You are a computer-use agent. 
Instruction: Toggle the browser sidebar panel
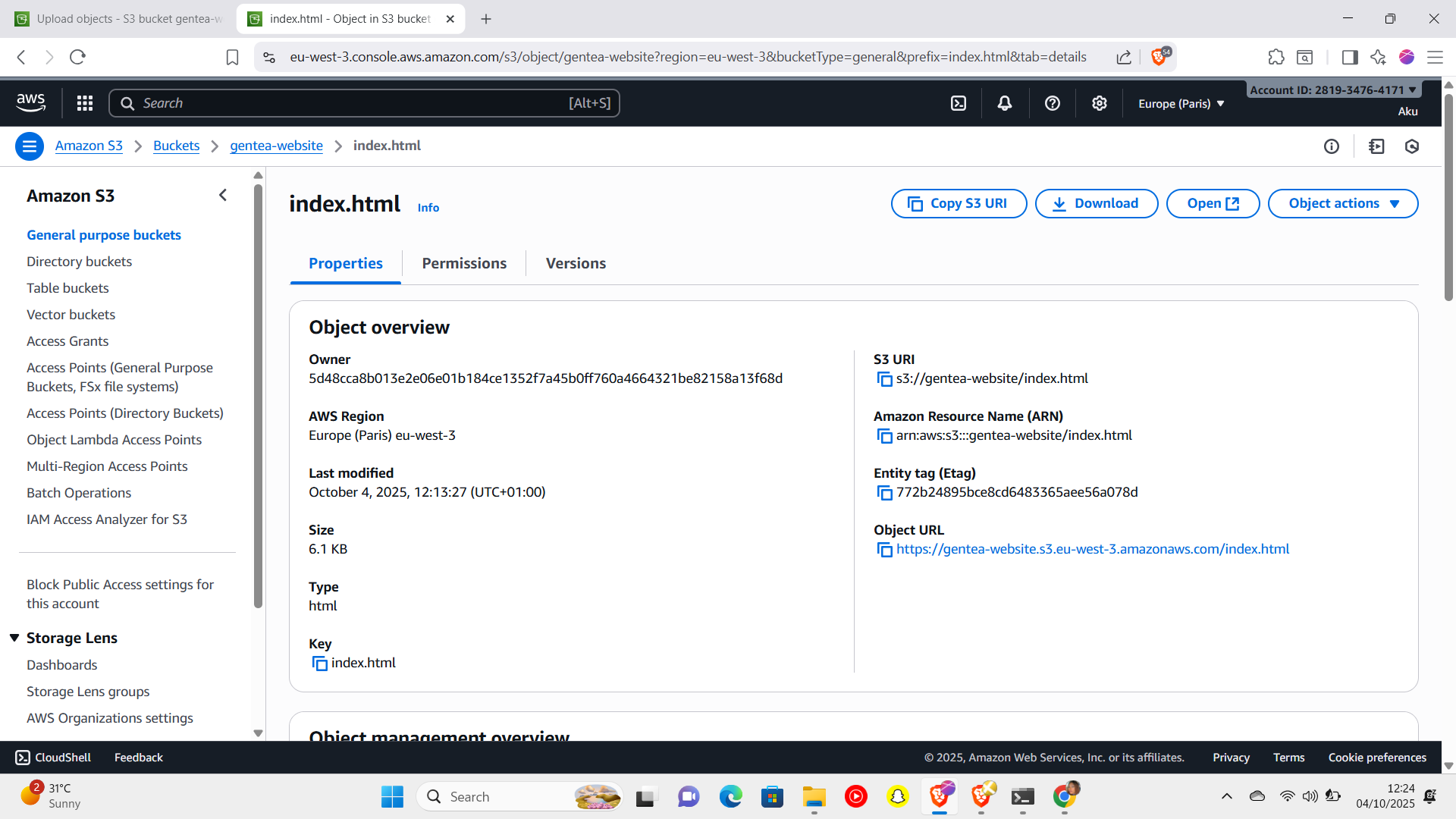click(1350, 57)
